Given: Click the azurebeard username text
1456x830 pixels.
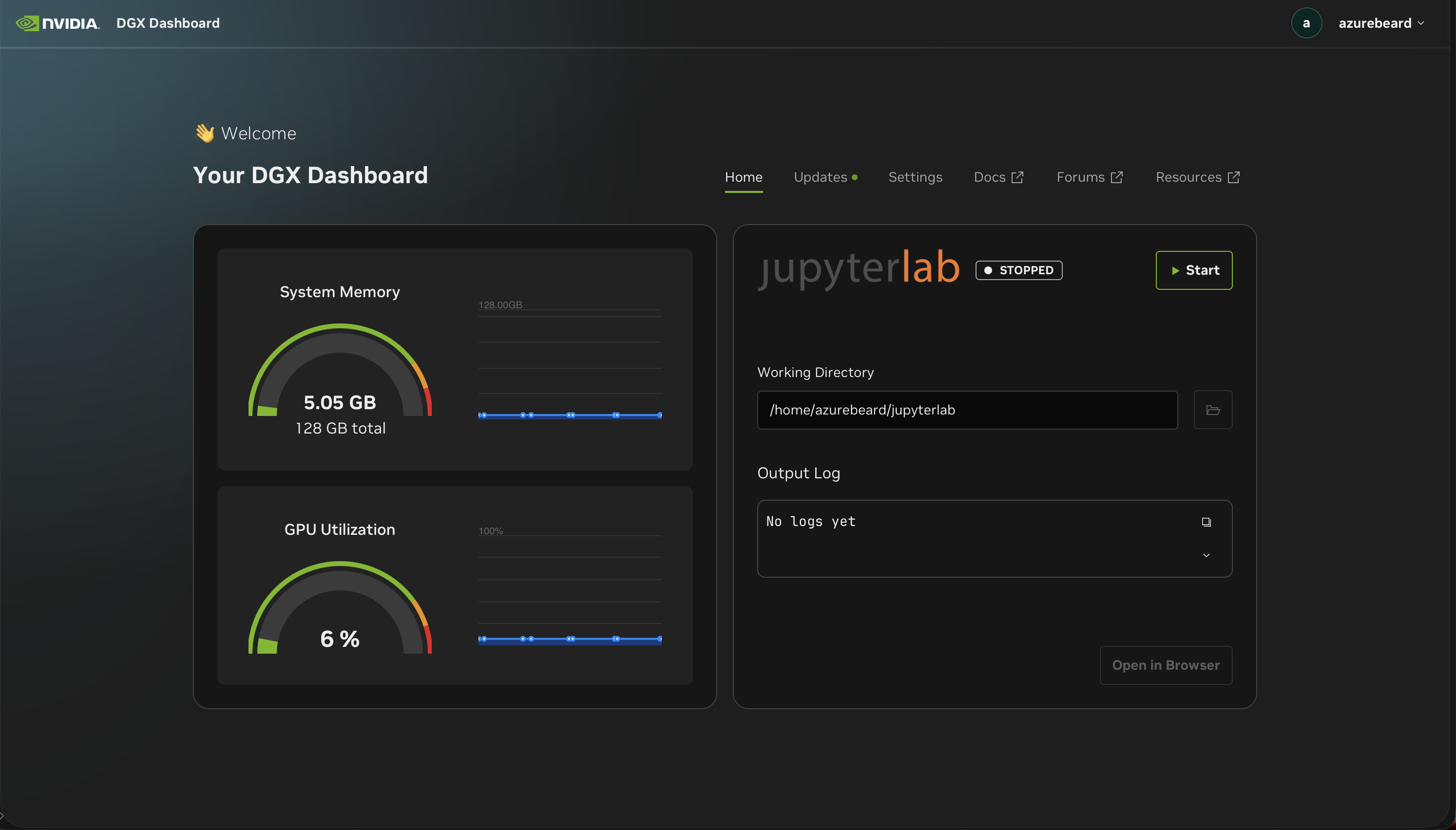Looking at the screenshot, I should pos(1375,23).
